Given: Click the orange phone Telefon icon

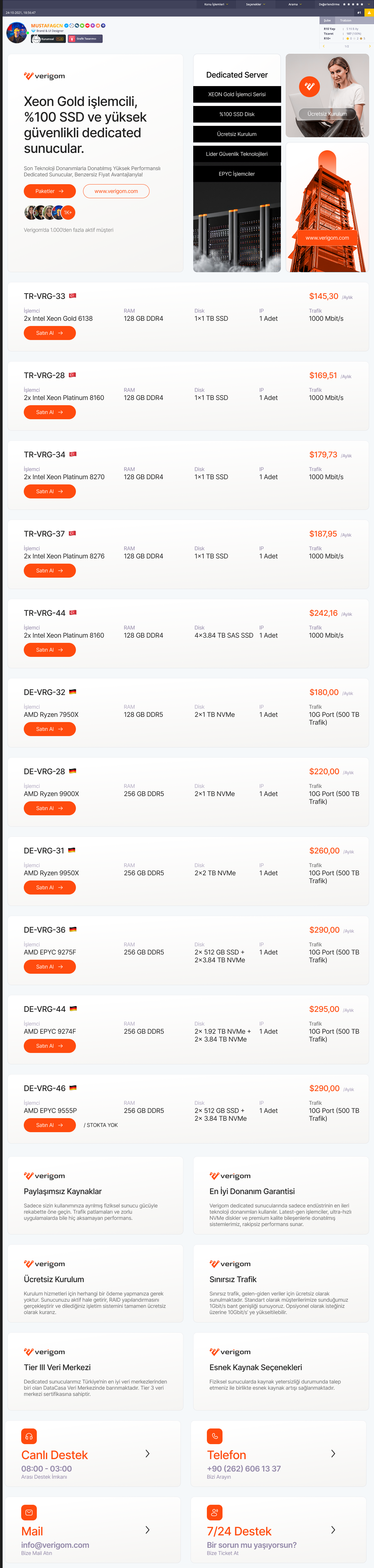Looking at the screenshot, I should [215, 1436].
